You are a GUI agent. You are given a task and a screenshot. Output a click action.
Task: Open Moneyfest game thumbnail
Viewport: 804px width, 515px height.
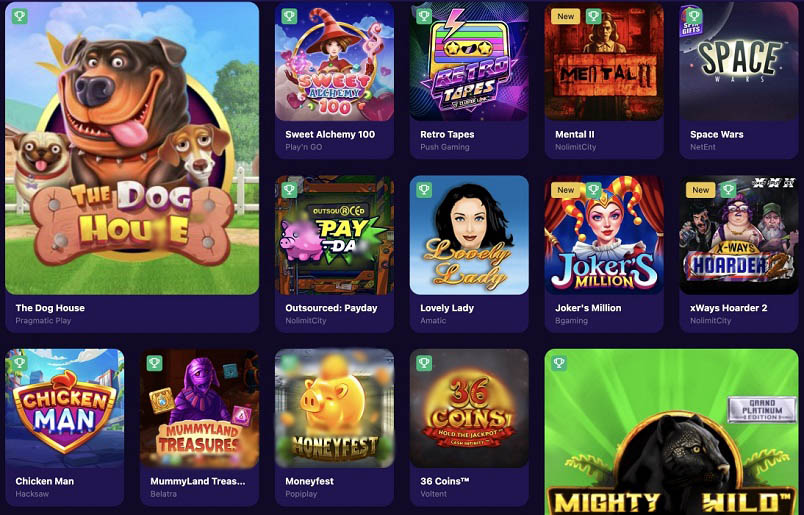tap(335, 408)
